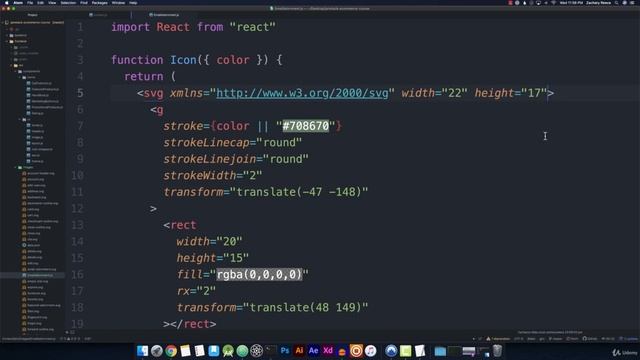
Task: Launch Photoshop from the dock
Action: click(285, 351)
